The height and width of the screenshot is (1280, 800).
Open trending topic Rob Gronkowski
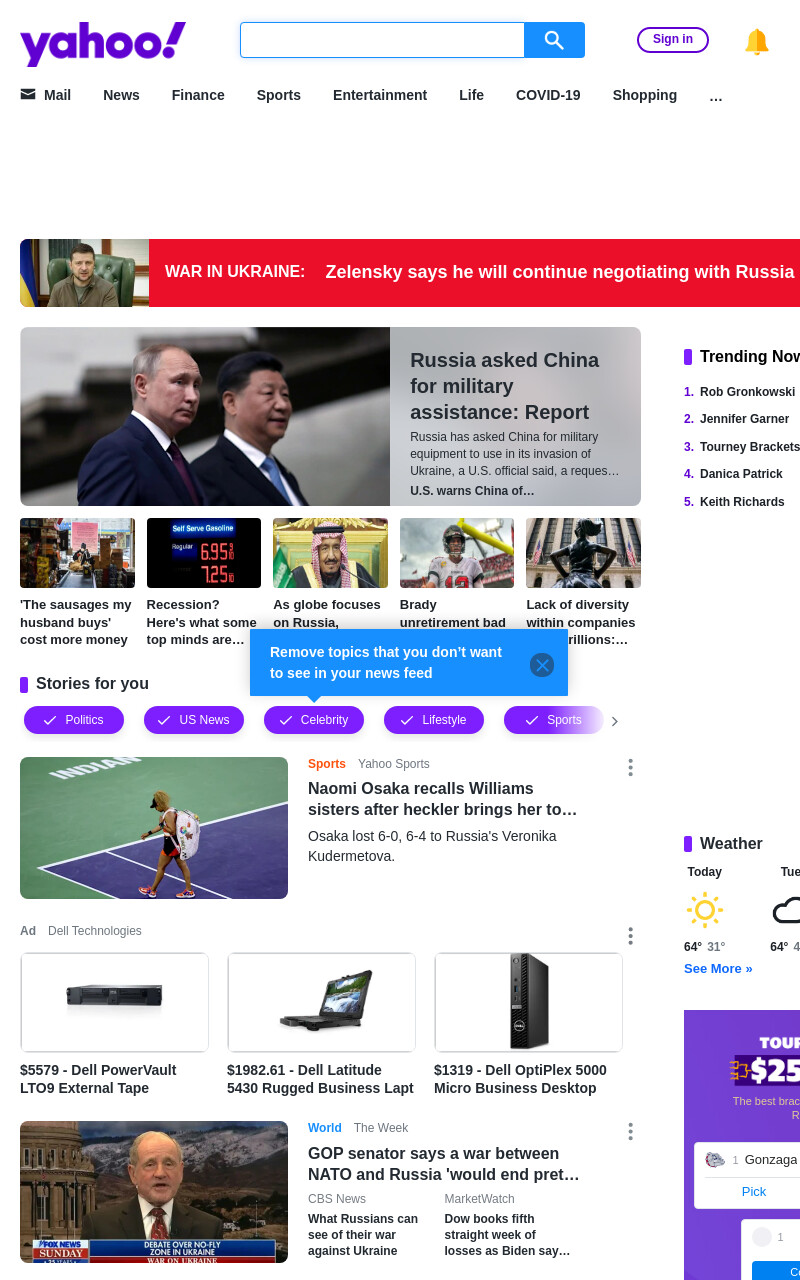[747, 392]
